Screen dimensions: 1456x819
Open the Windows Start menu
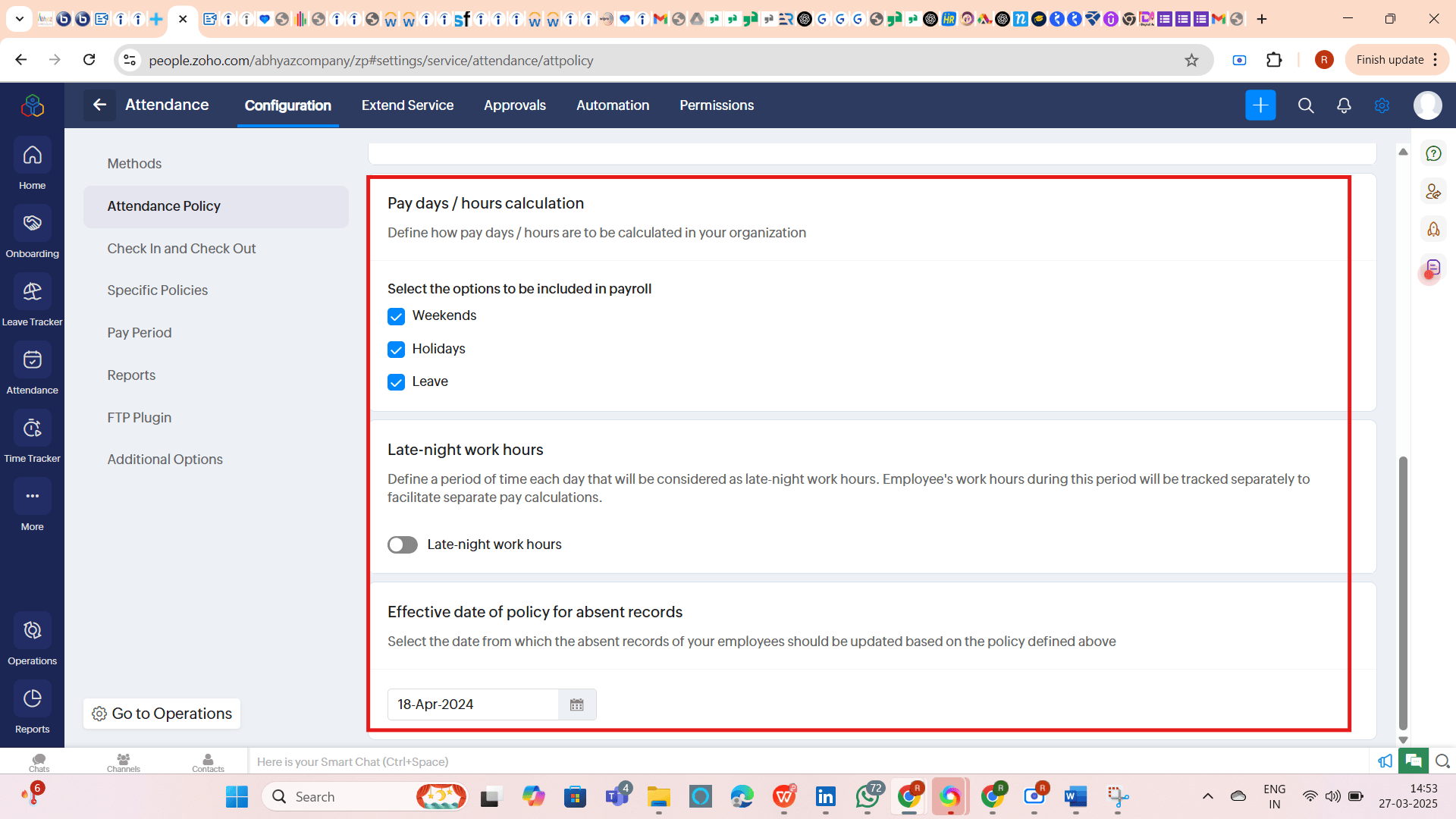(237, 796)
